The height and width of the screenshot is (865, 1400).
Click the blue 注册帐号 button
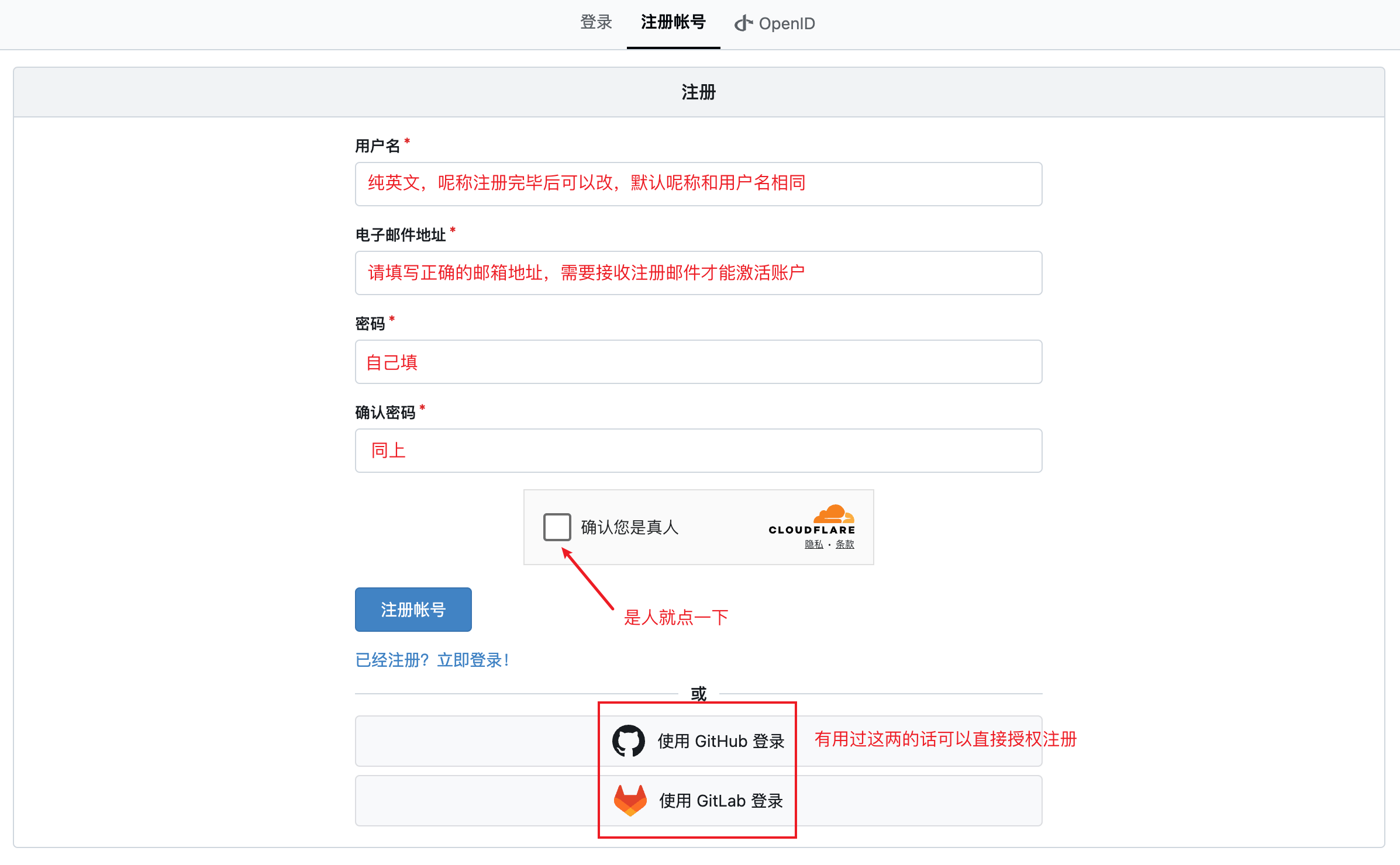413,610
